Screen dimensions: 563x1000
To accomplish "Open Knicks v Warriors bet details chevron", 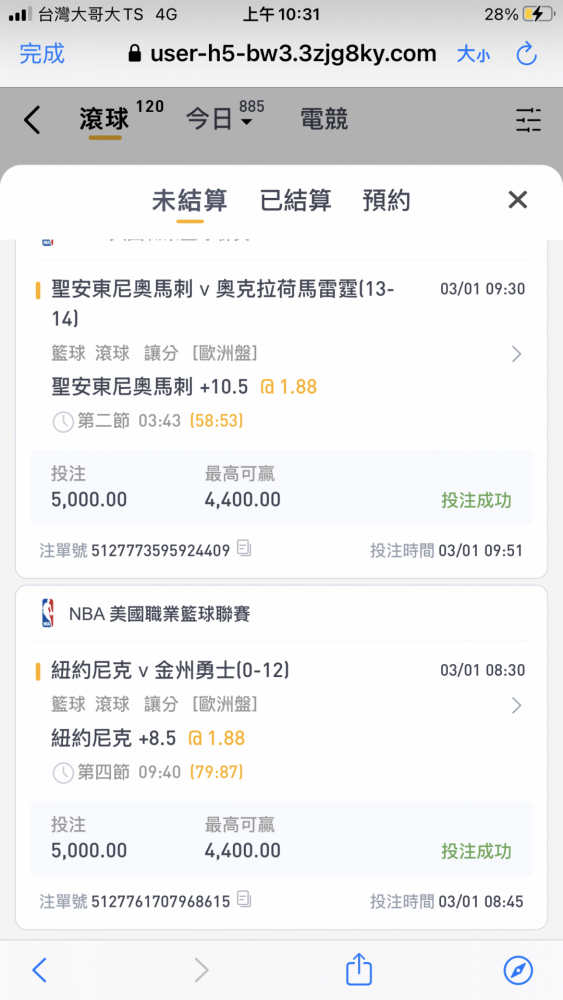I will [x=516, y=705].
